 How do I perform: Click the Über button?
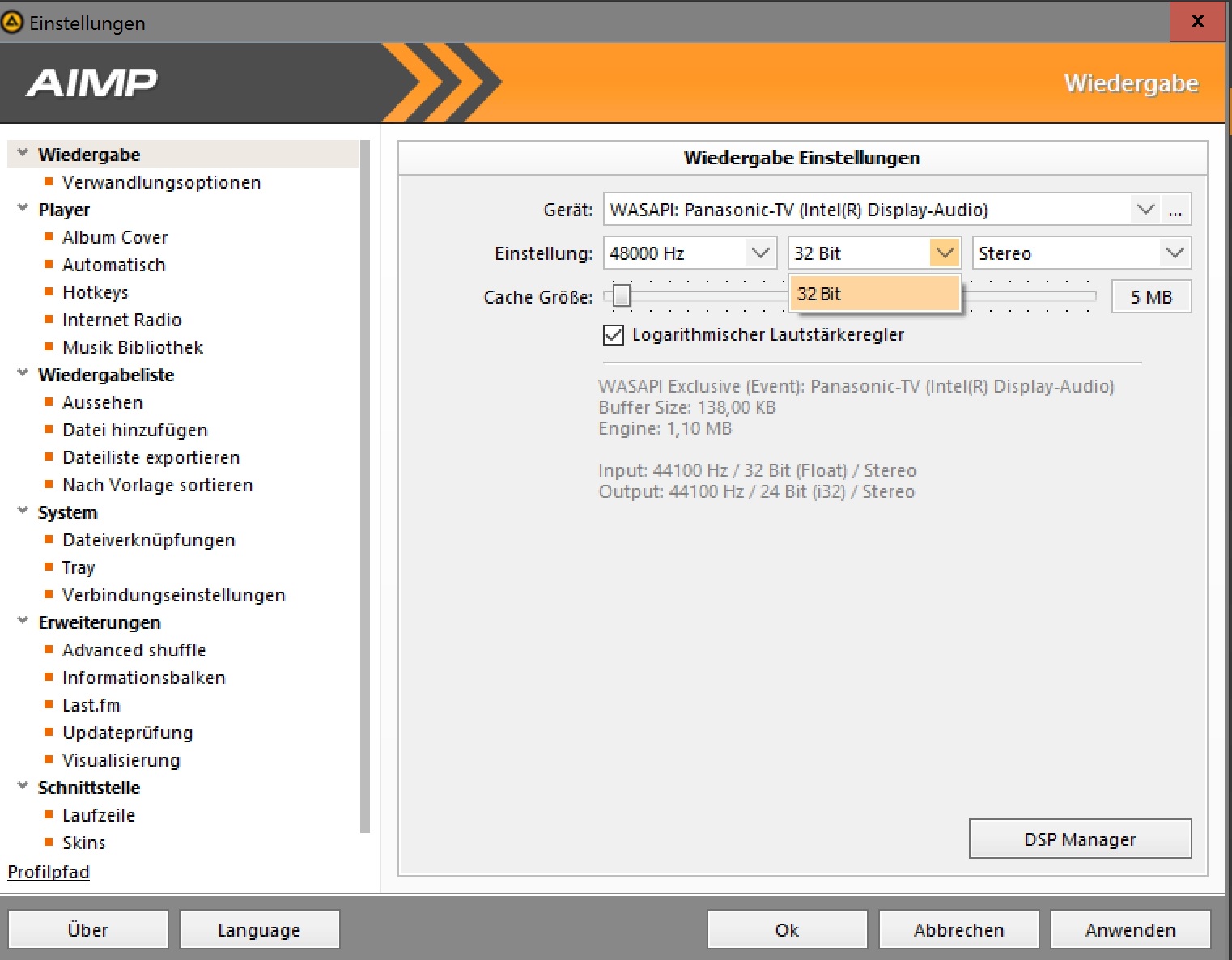pyautogui.click(x=87, y=930)
